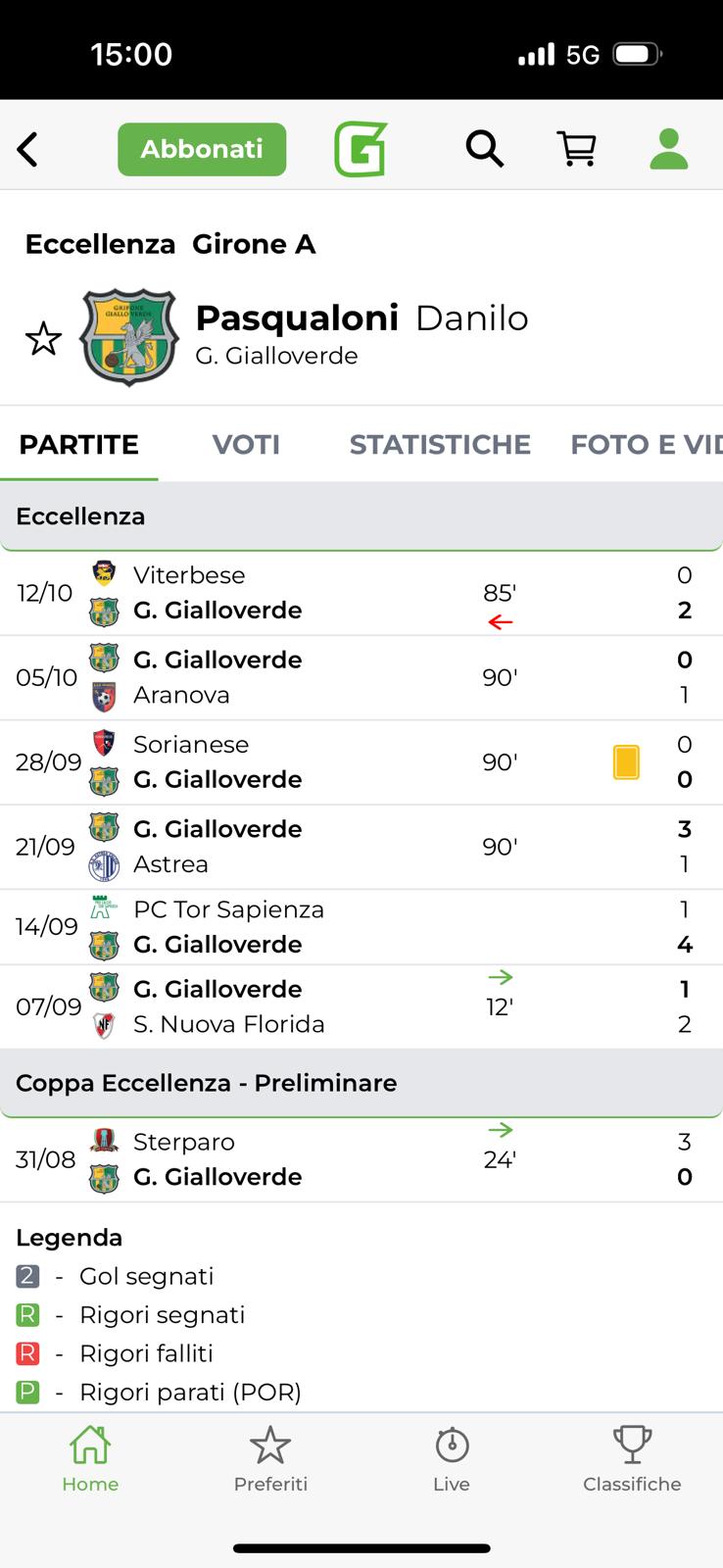Click the G. Gialloverde team crest
Viewport: 723px width, 1568px height.
(129, 337)
